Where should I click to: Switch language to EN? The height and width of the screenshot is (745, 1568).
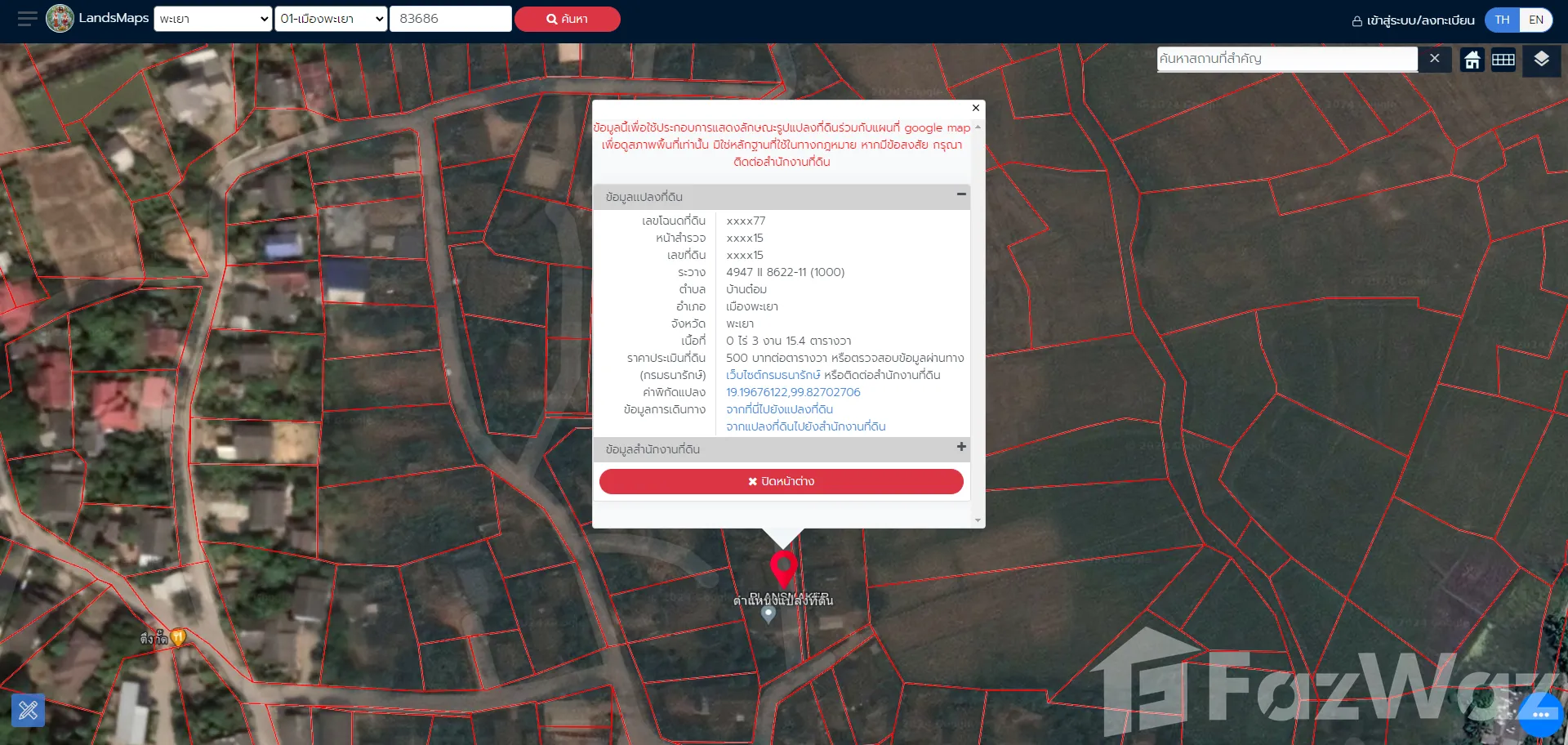coord(1535,20)
